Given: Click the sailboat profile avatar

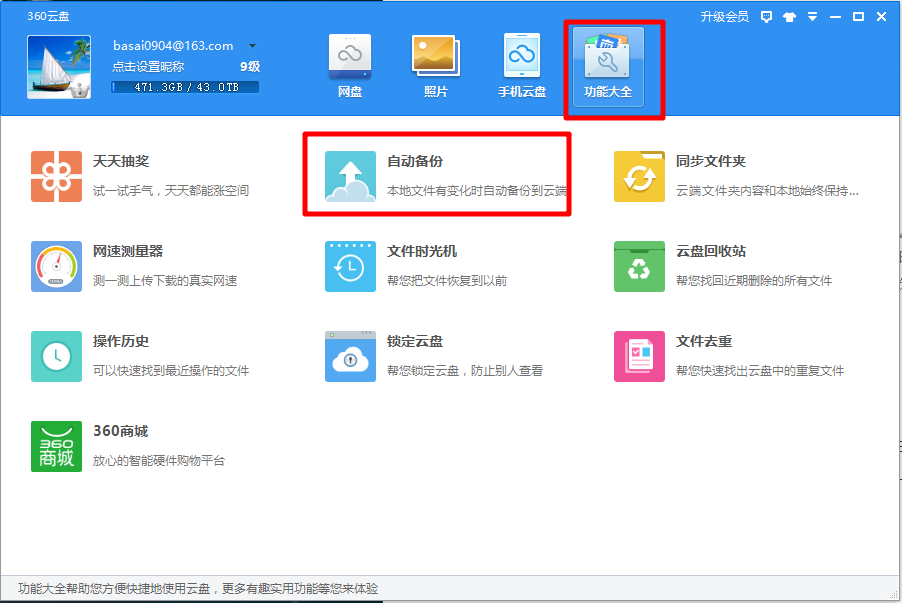Looking at the screenshot, I should (59, 67).
